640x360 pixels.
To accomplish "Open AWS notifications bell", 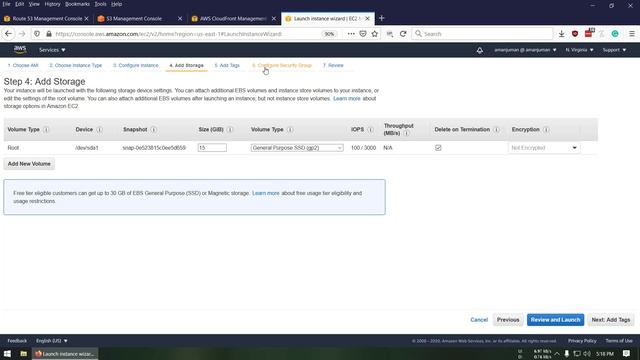I will [480, 50].
